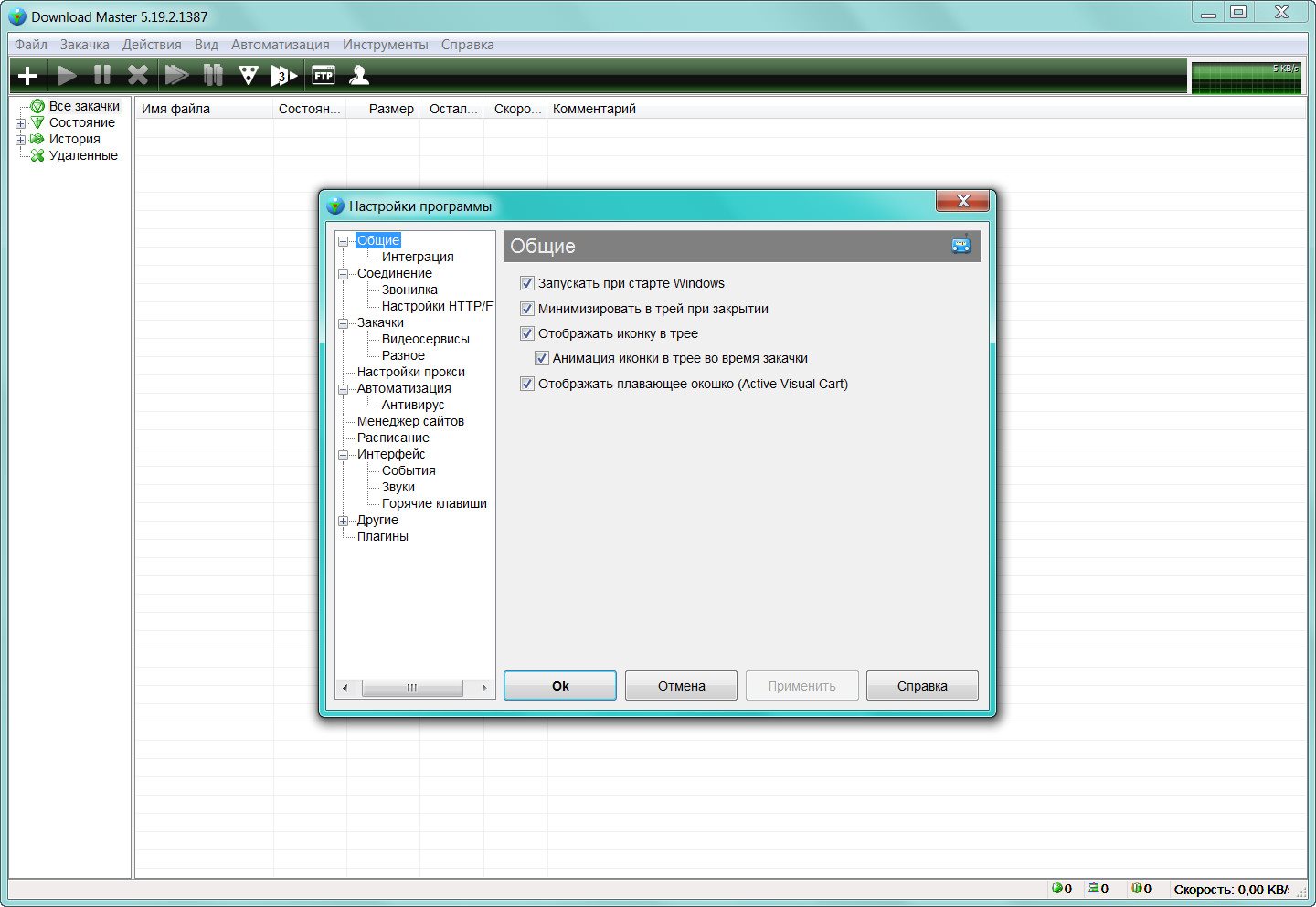
Task: Collapse the Интерфейс settings node
Action: click(x=344, y=455)
